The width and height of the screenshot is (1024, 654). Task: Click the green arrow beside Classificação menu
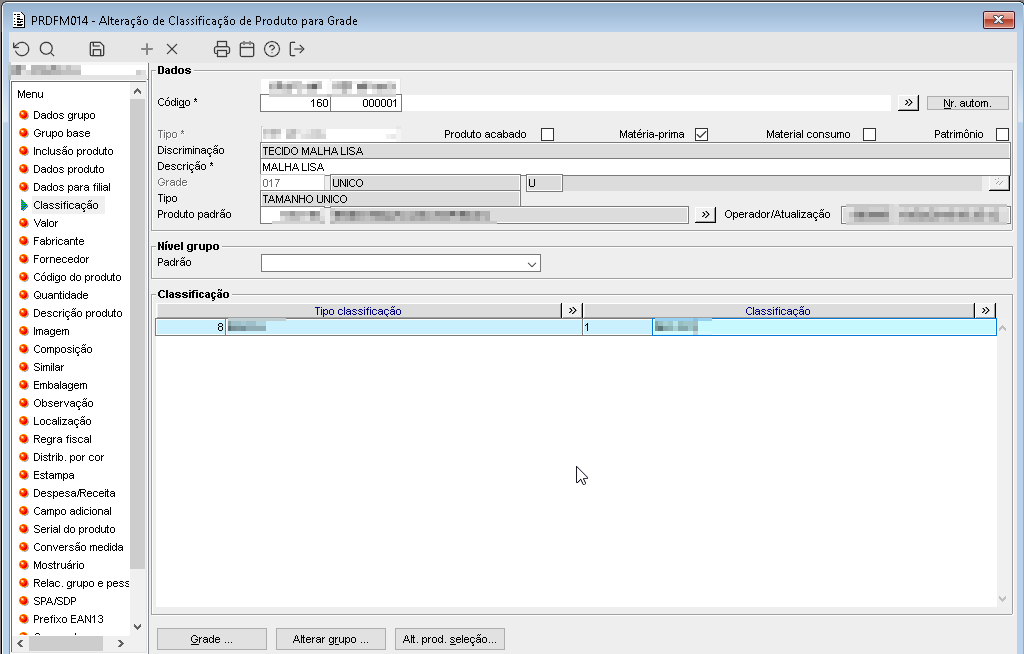coord(24,205)
